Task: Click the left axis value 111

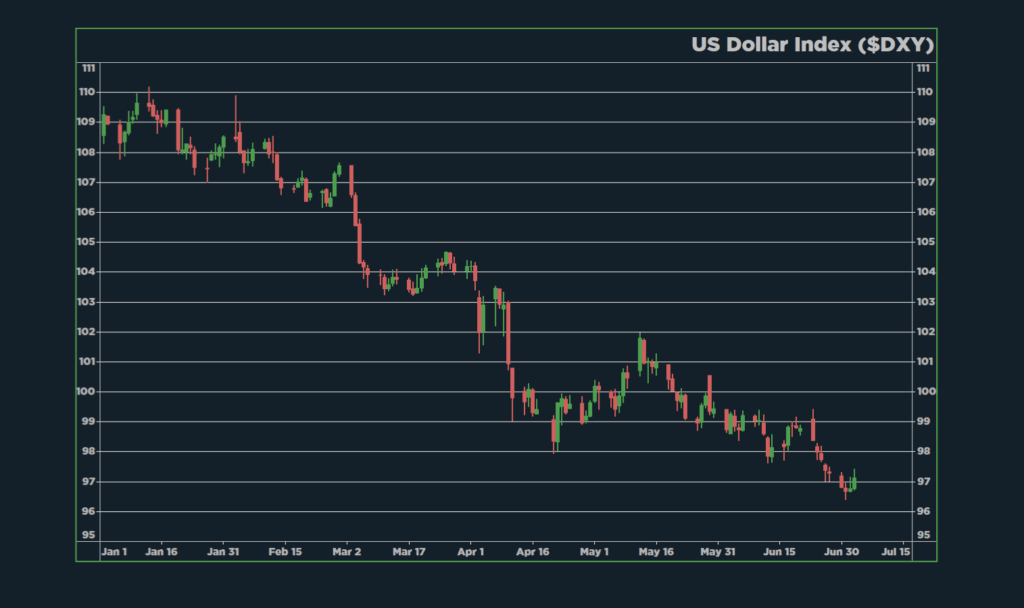Action: [89, 68]
